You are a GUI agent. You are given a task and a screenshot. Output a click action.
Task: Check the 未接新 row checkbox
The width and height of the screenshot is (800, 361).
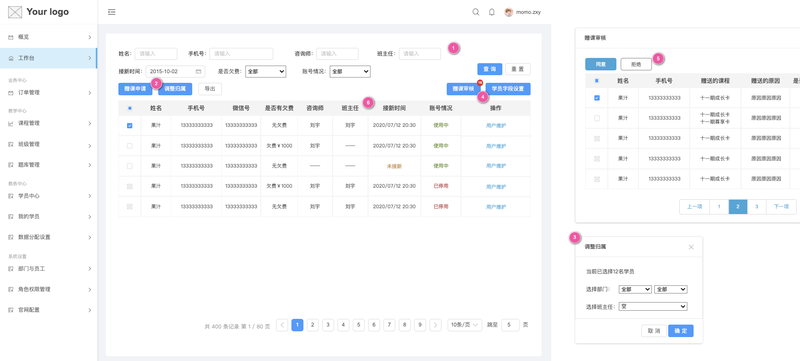click(x=130, y=166)
